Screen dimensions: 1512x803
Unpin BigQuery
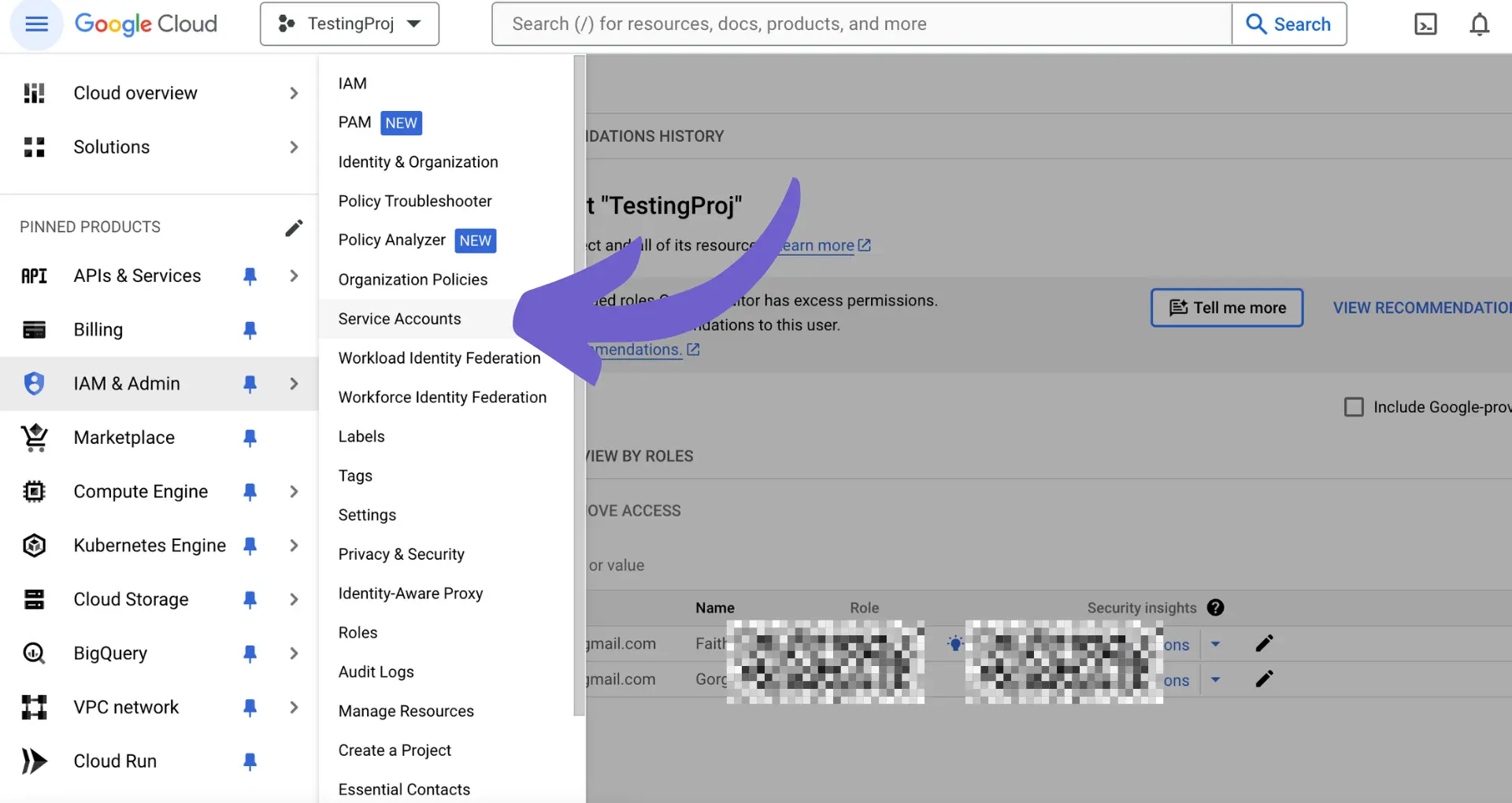(x=250, y=653)
